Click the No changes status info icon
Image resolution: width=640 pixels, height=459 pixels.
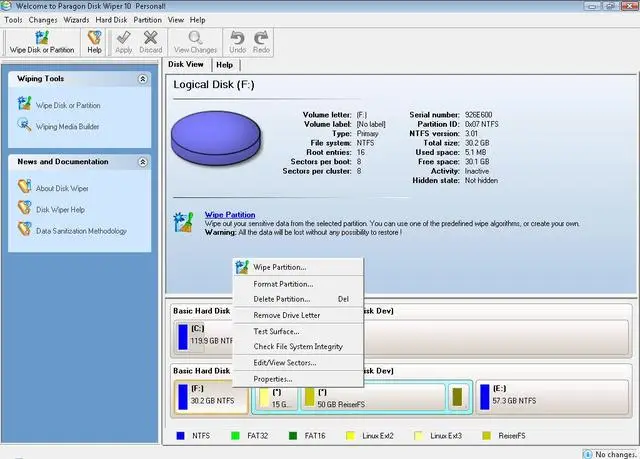click(587, 454)
